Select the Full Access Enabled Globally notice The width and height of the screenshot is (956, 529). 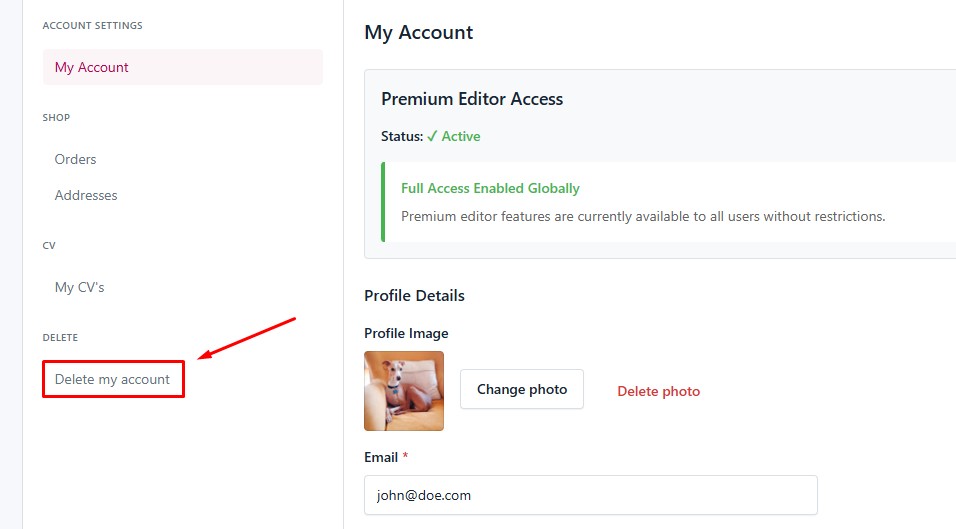pos(490,188)
